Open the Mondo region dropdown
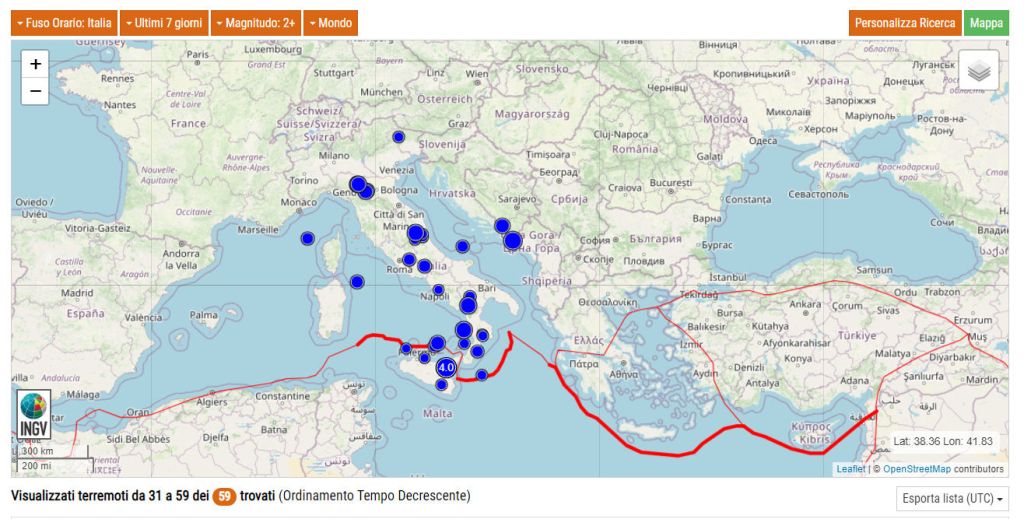Viewport: 1024px width, 519px height. [x=330, y=23]
